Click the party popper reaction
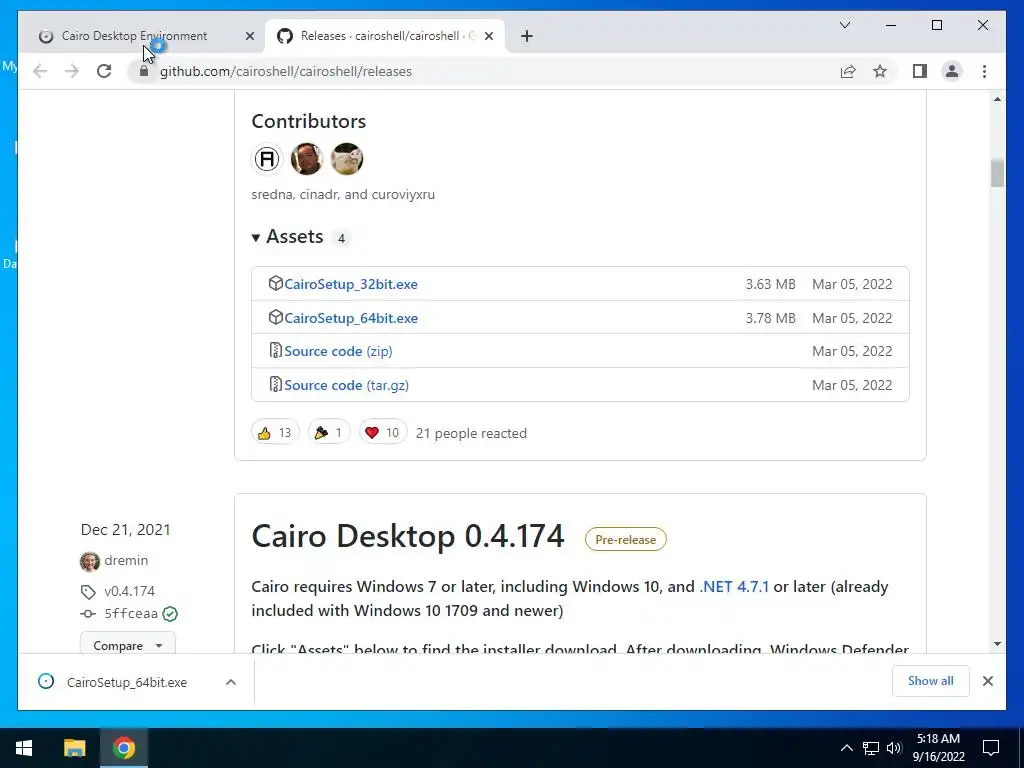Screen dimensions: 1024x768 (328, 432)
